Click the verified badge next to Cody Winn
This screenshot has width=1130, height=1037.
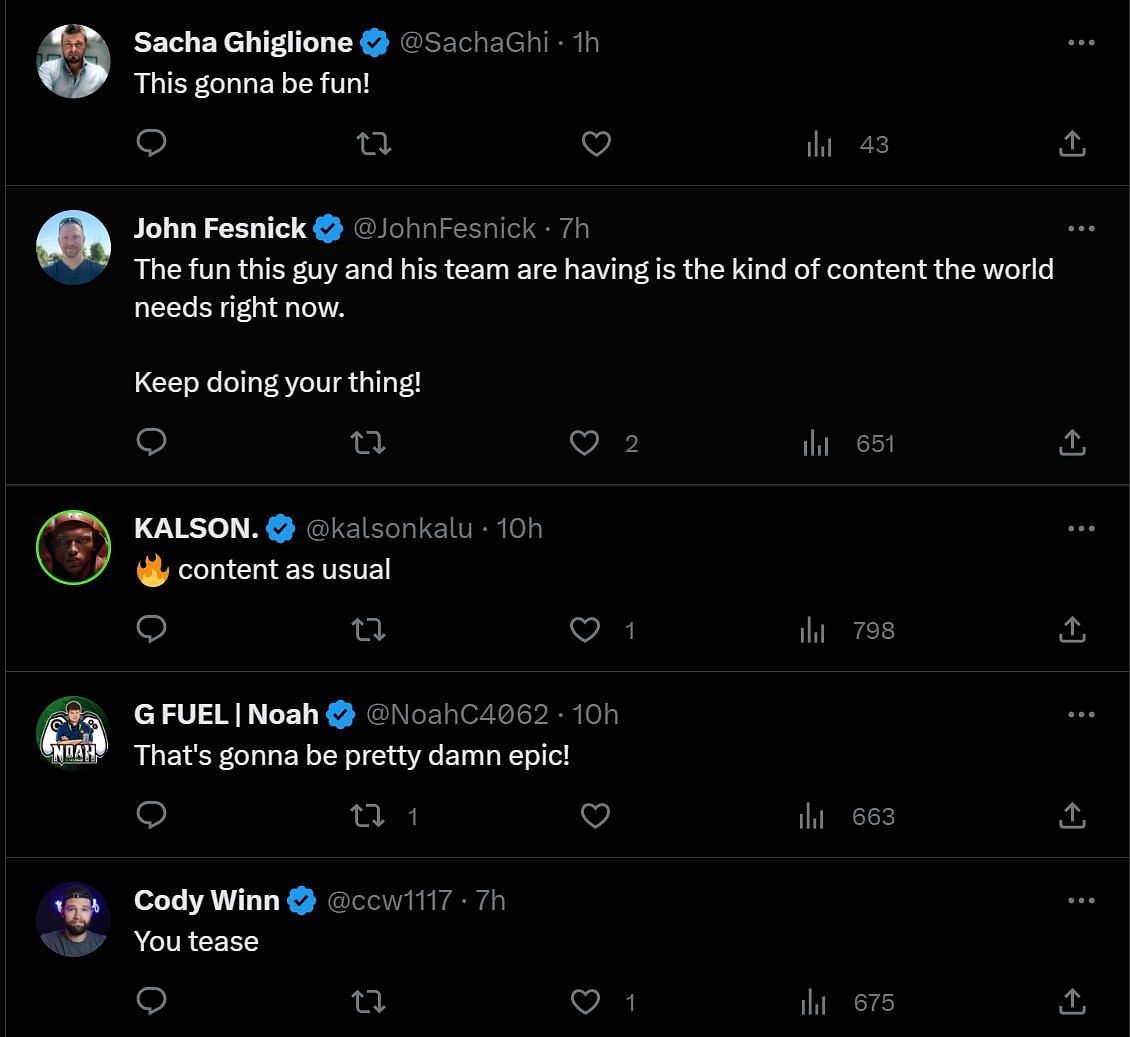(x=298, y=900)
